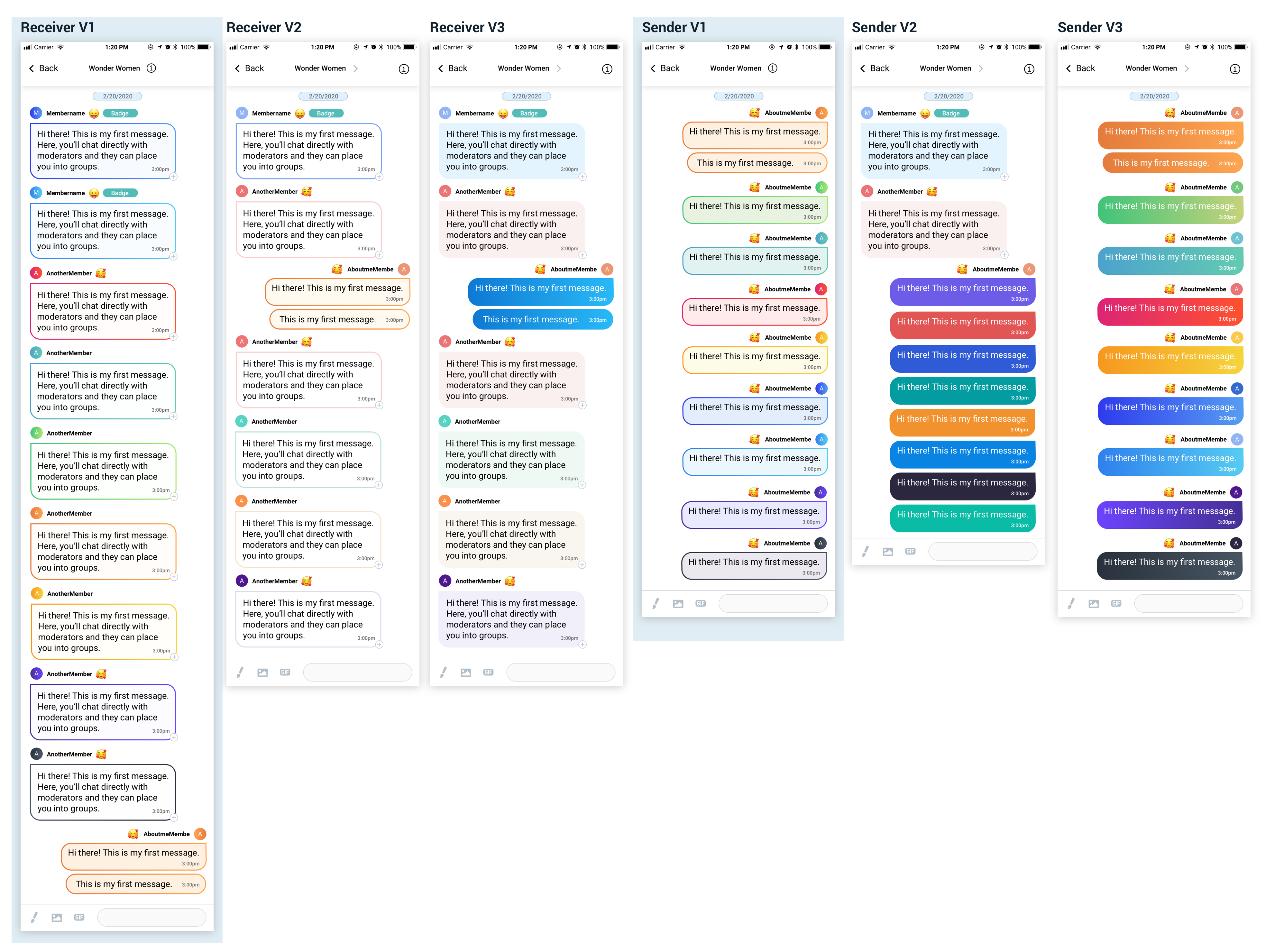Click the add-reaction plus on the first Receiver V3 message
This screenshot has height=952, width=1266.
click(x=582, y=177)
